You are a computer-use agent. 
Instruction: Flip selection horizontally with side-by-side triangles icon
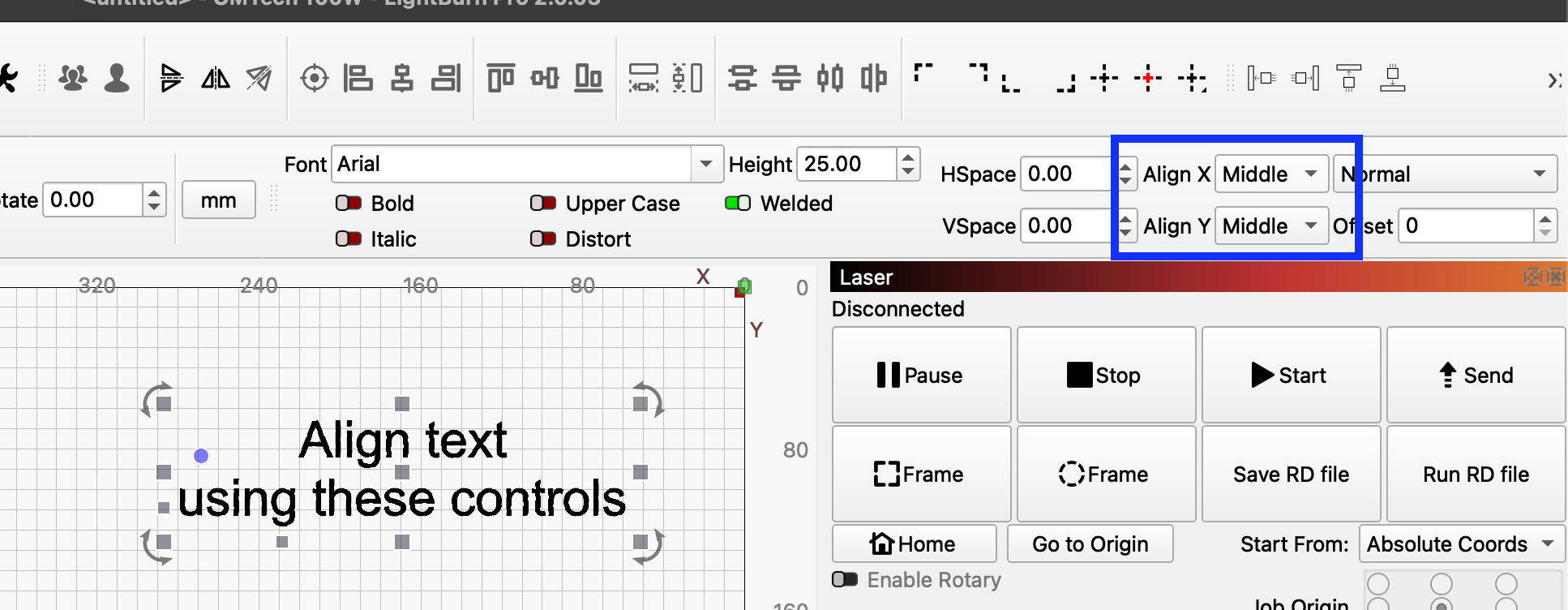[x=216, y=78]
